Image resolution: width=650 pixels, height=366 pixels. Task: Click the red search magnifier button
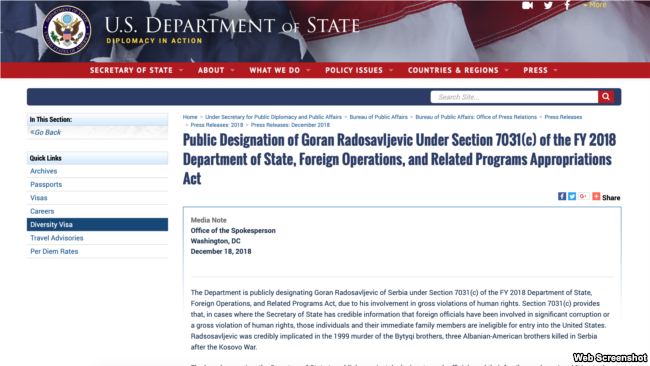click(606, 97)
